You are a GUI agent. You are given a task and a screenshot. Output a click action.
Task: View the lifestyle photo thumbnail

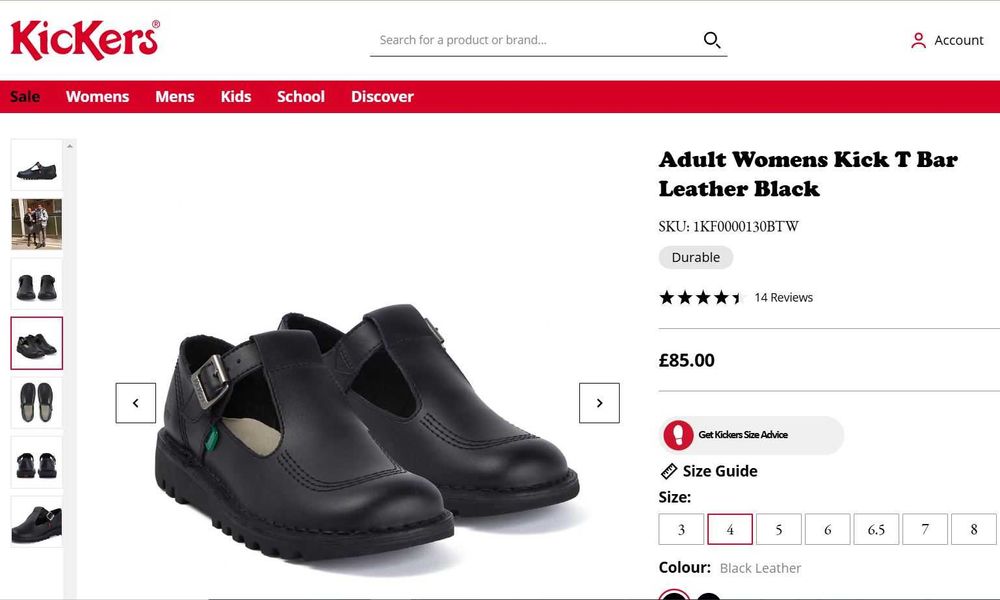37,224
